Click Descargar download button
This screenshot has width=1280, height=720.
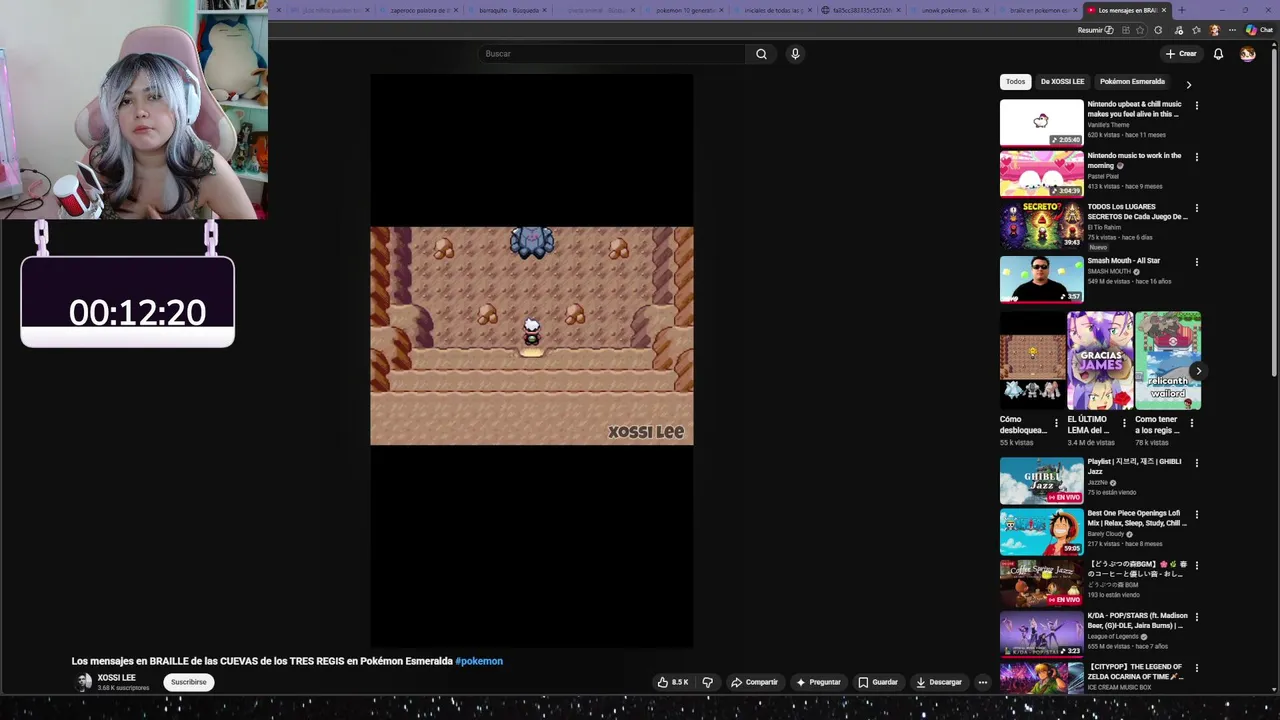coord(939,682)
